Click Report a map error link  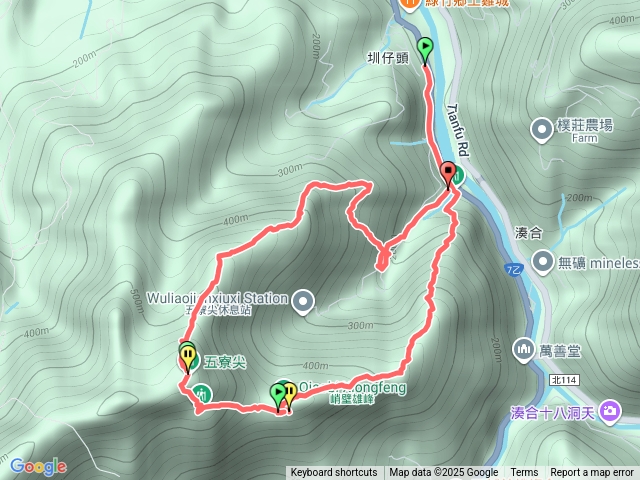[592, 473]
